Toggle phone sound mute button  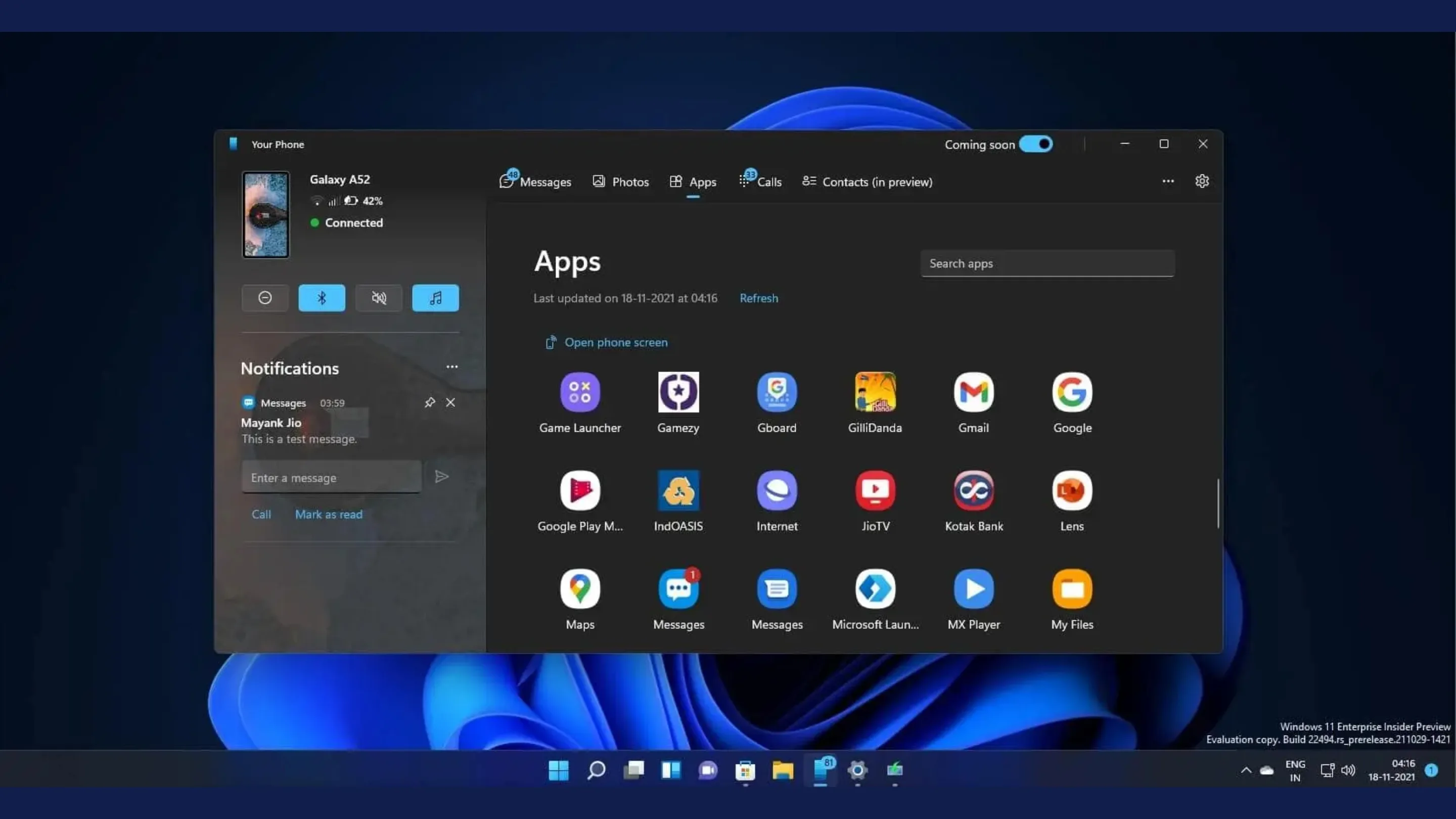click(379, 298)
